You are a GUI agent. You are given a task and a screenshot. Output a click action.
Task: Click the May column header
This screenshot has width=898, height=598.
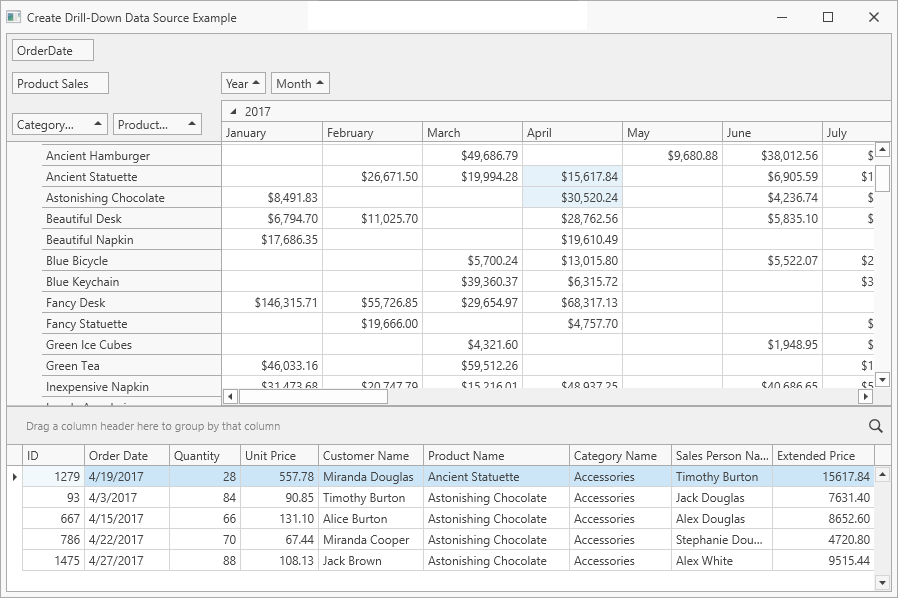672,132
